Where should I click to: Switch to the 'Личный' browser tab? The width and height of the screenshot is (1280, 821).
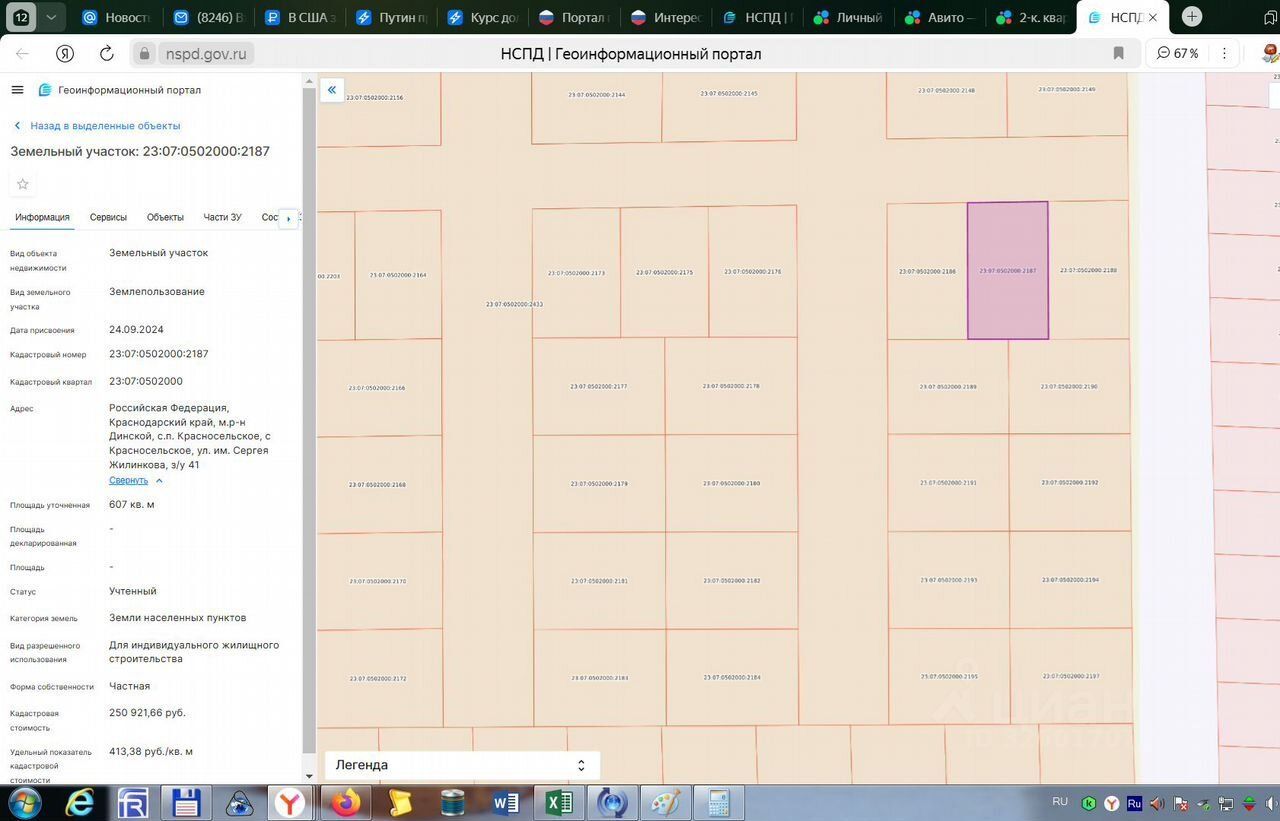(x=848, y=18)
